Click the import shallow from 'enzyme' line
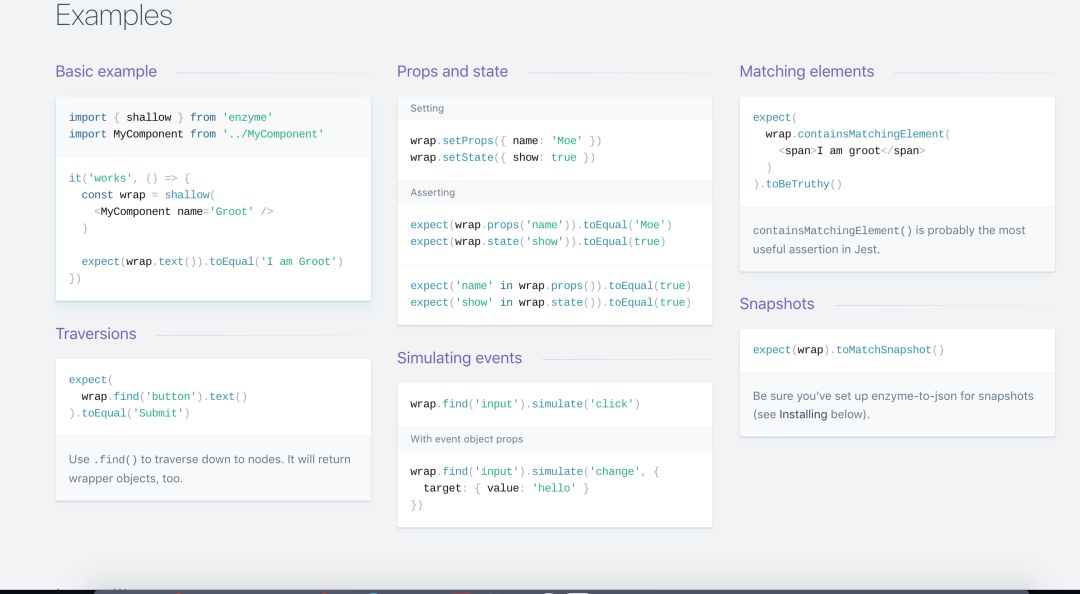This screenshot has width=1080, height=594. tap(171, 118)
